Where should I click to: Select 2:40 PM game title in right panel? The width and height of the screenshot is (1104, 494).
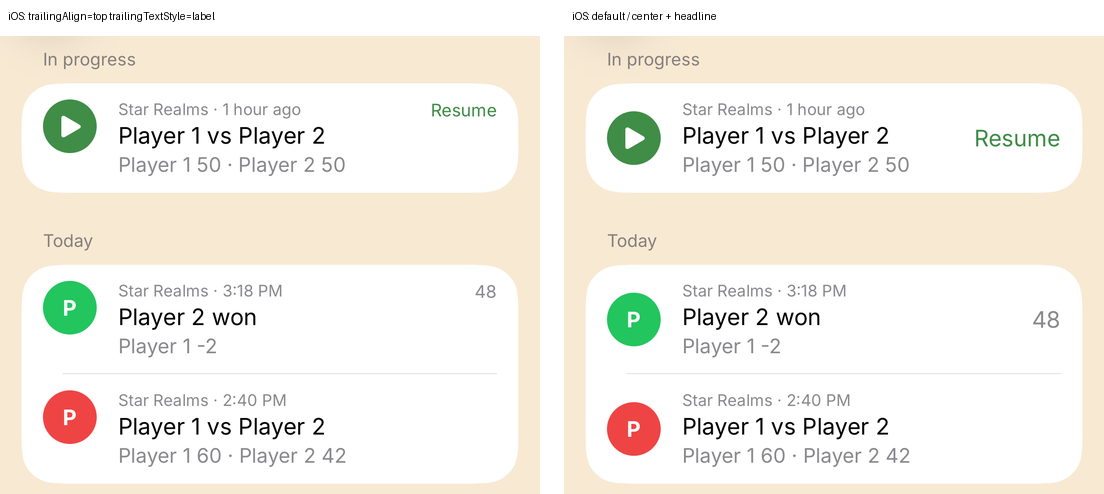(785, 427)
